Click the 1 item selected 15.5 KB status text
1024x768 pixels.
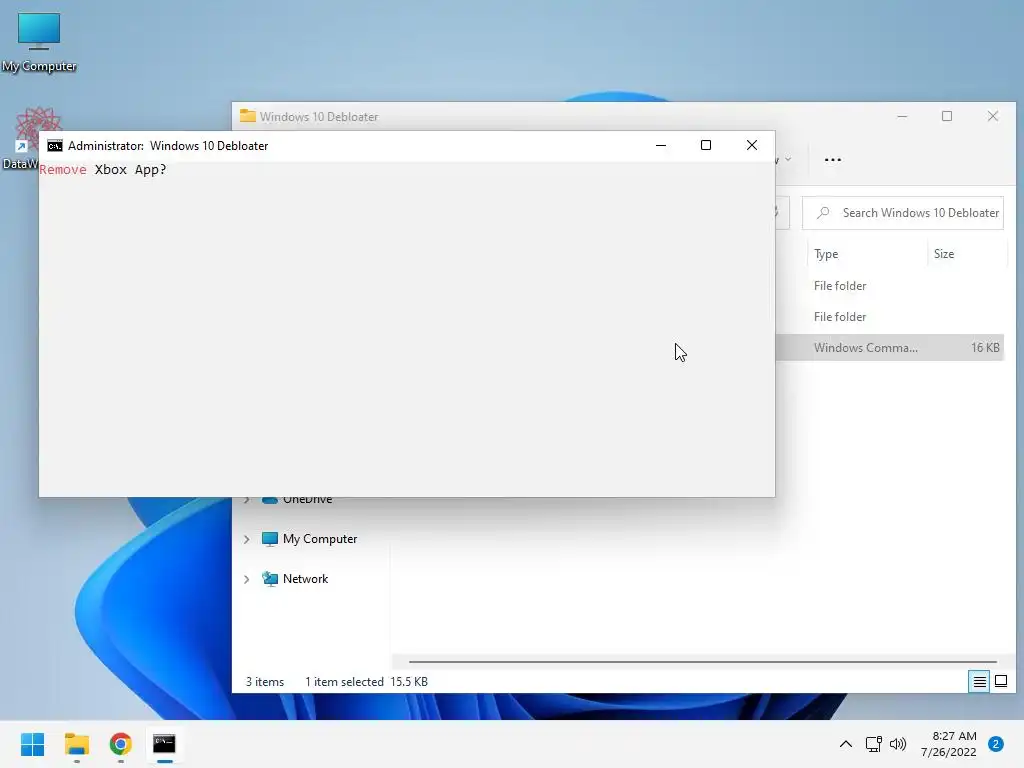pyautogui.click(x=366, y=682)
